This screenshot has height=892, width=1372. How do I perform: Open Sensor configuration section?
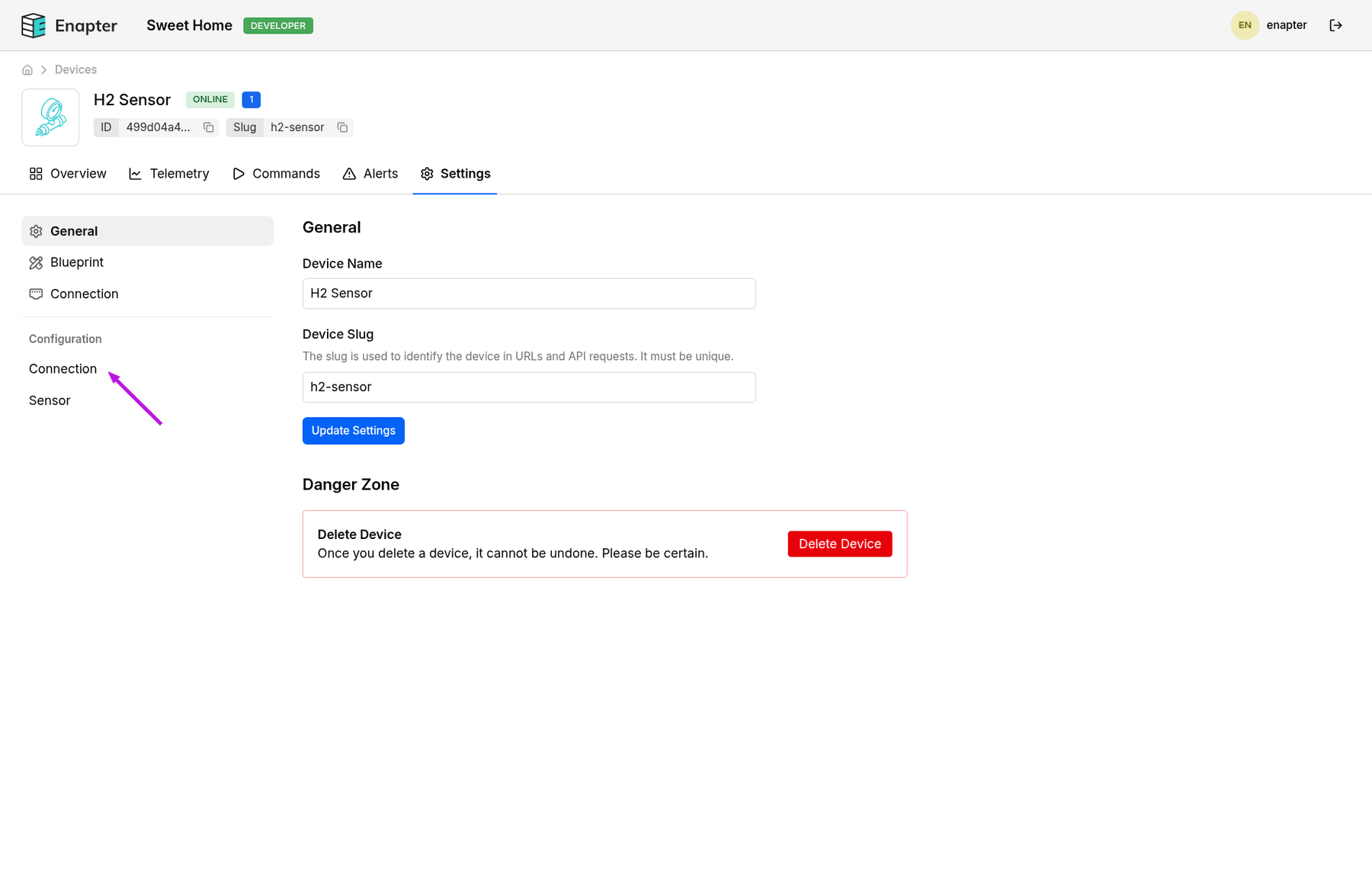(50, 401)
